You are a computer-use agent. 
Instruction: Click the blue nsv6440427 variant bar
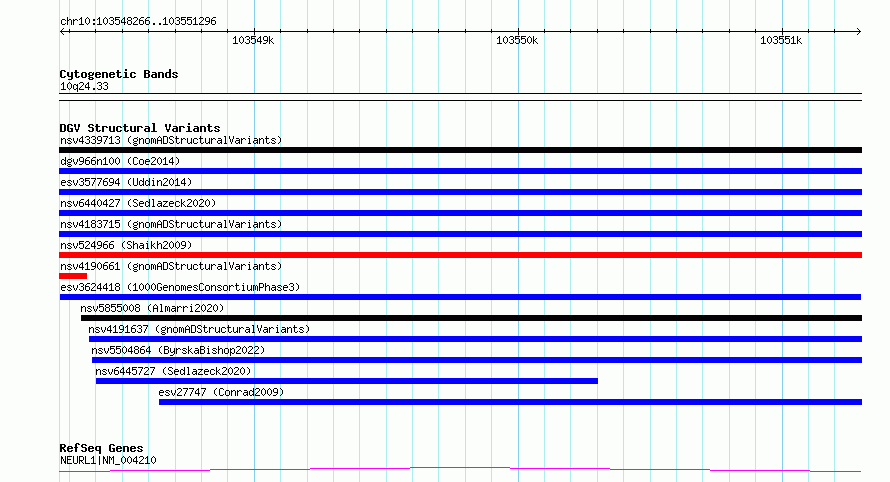point(460,213)
